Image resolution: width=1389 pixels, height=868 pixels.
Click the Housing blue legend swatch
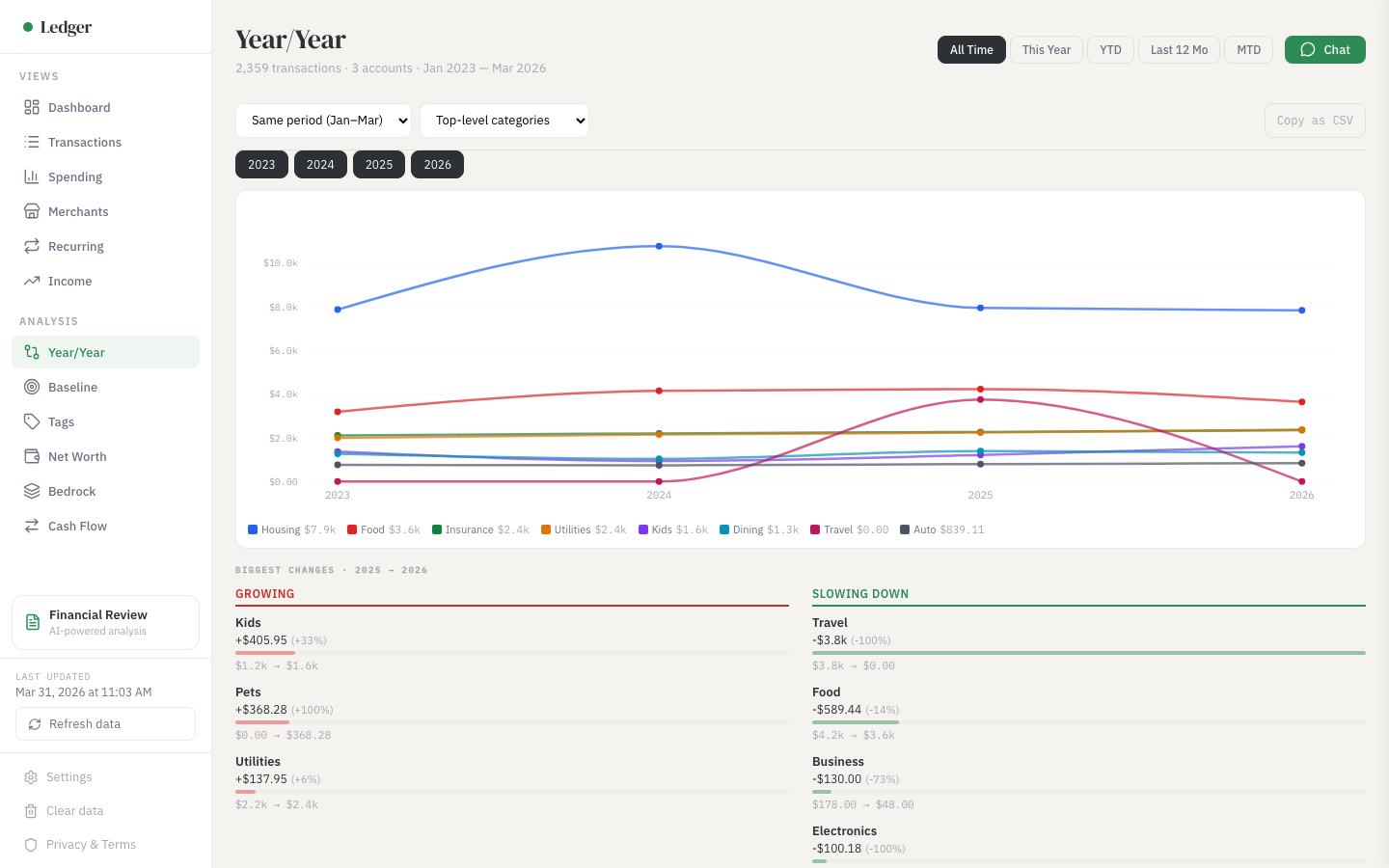(x=253, y=529)
